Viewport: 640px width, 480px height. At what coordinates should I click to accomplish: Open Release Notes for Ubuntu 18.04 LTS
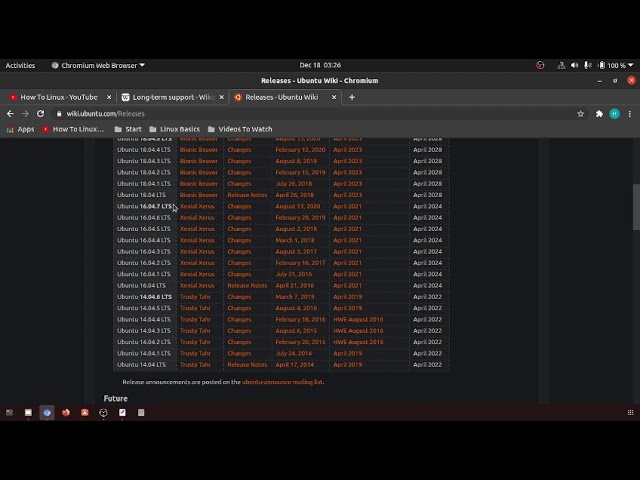247,195
